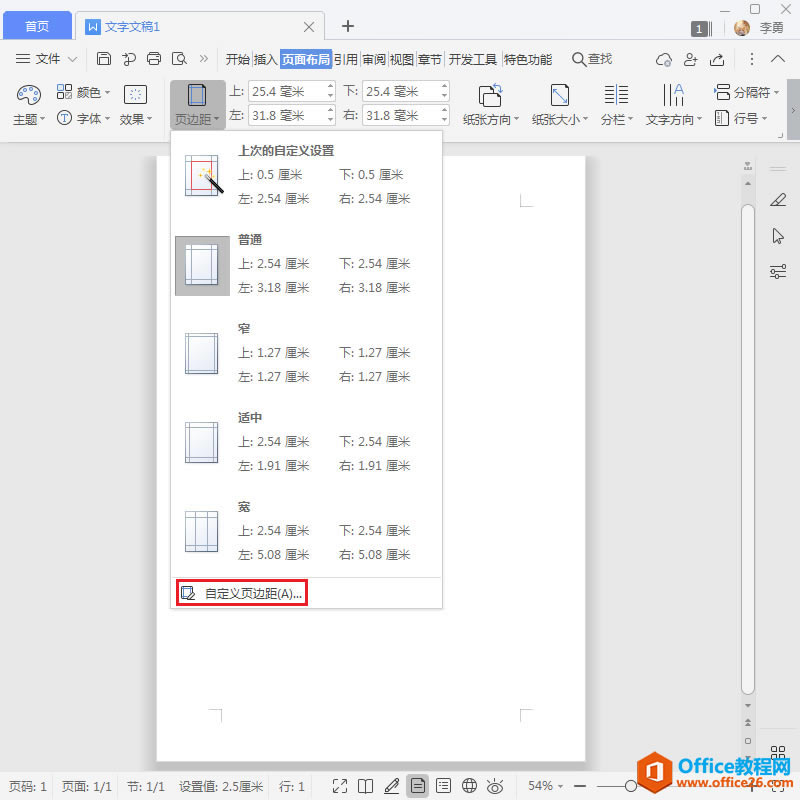
Task: Click the fullscreen view icon in status bar
Action: [x=340, y=786]
